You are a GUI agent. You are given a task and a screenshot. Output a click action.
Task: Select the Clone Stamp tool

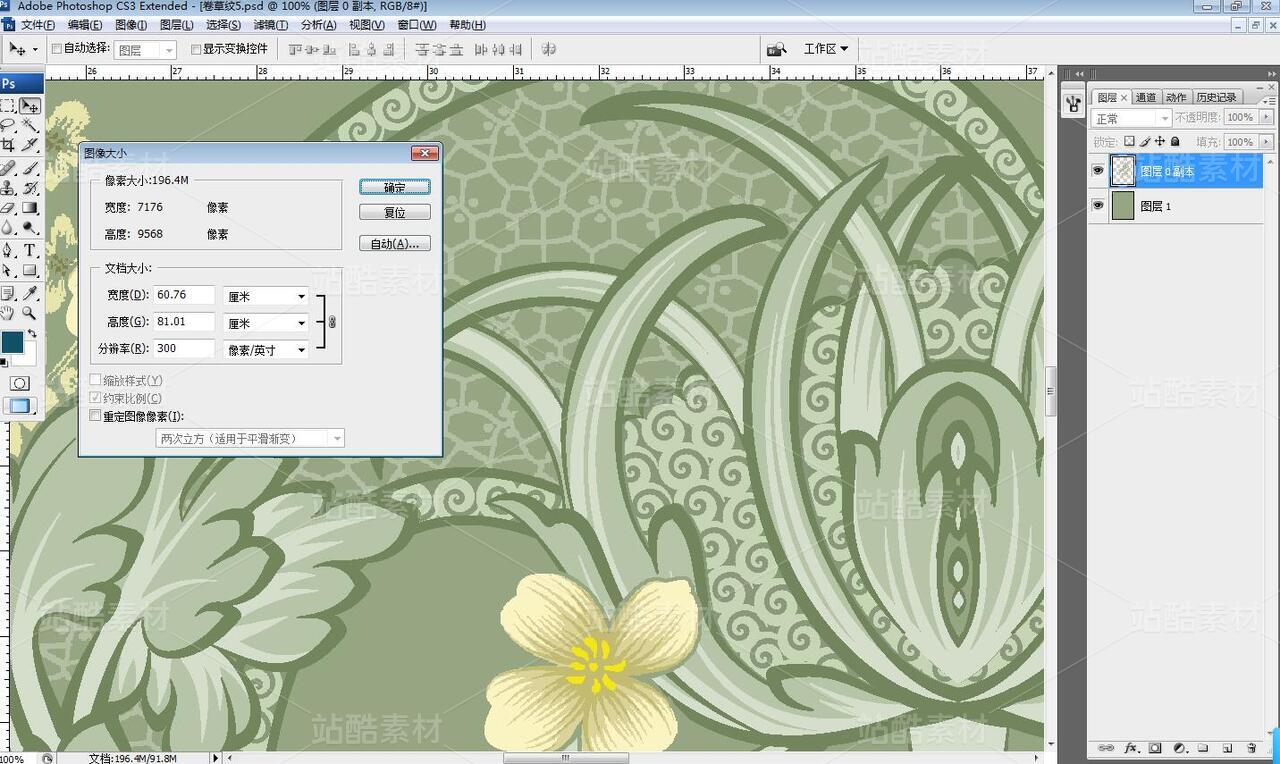point(8,187)
